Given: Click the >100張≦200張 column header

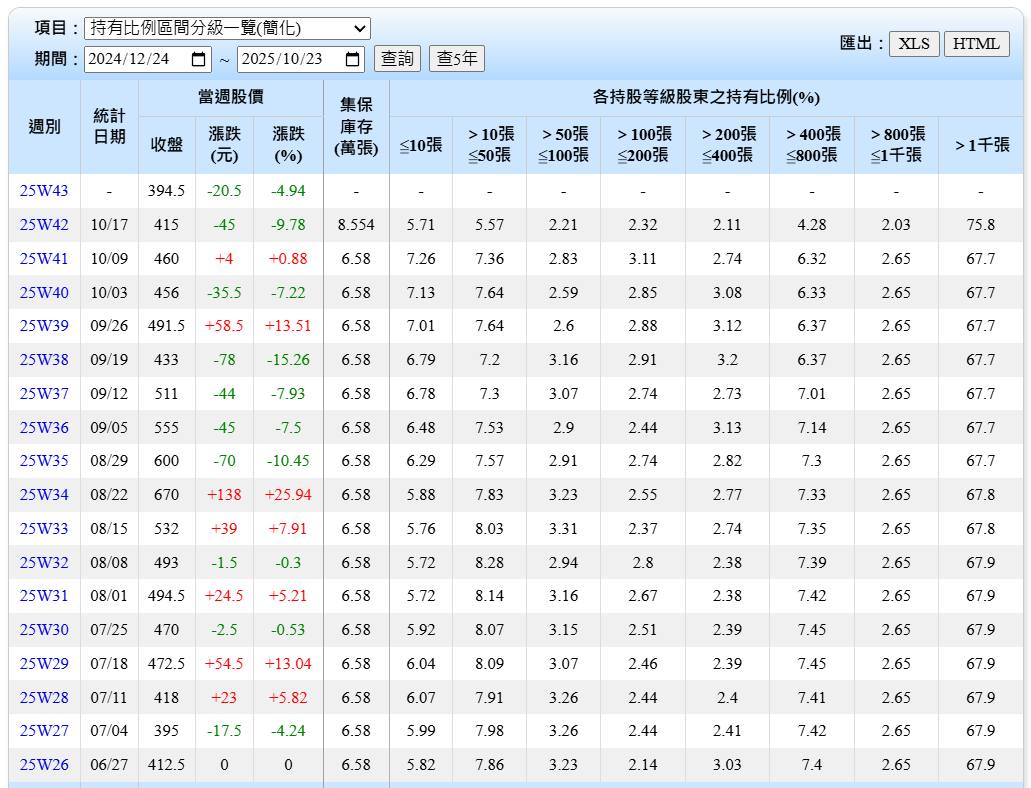Looking at the screenshot, I should 643,145.
